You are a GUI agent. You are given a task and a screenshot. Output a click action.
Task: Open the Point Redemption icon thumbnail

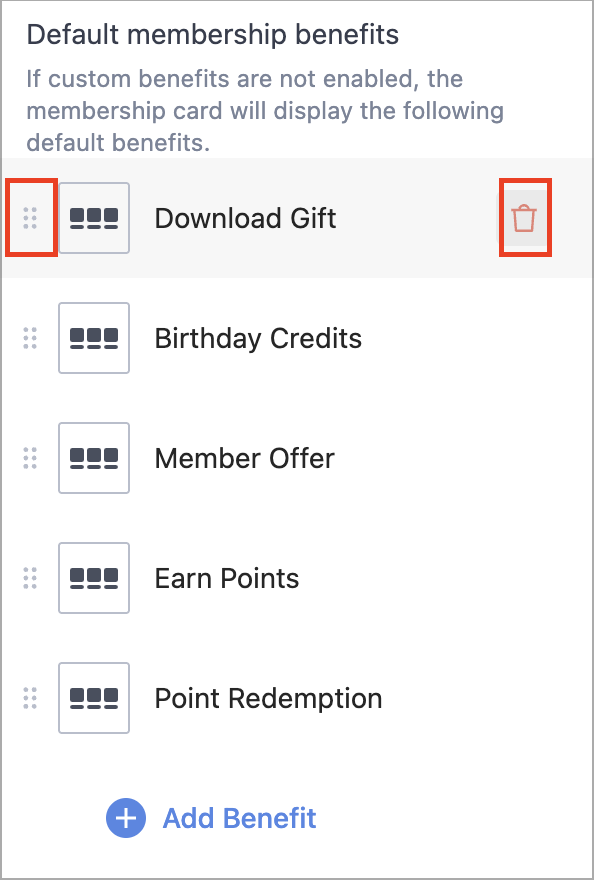94,698
